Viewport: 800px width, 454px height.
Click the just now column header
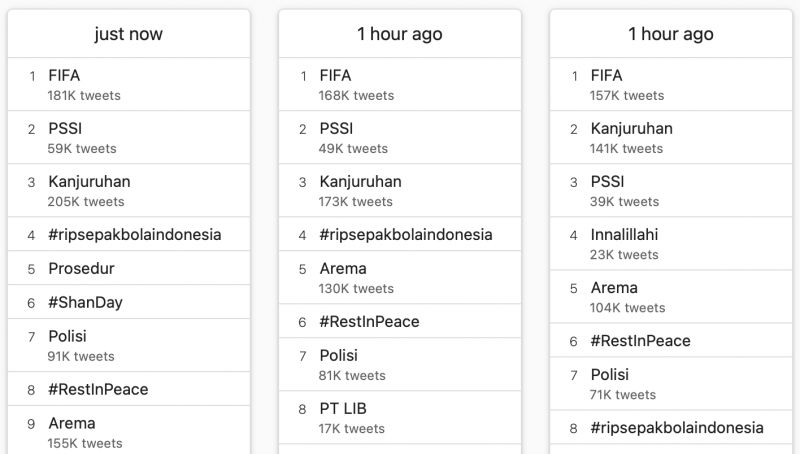tap(129, 34)
